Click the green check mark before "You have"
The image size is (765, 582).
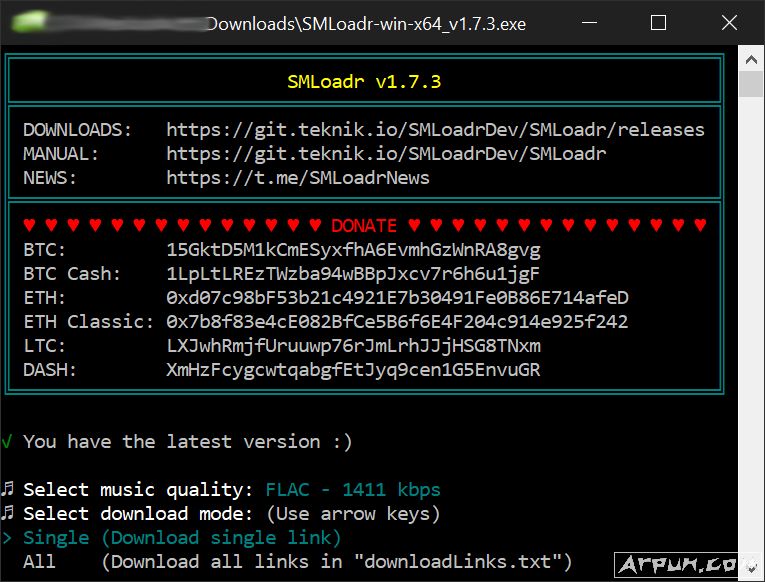(x=7, y=442)
